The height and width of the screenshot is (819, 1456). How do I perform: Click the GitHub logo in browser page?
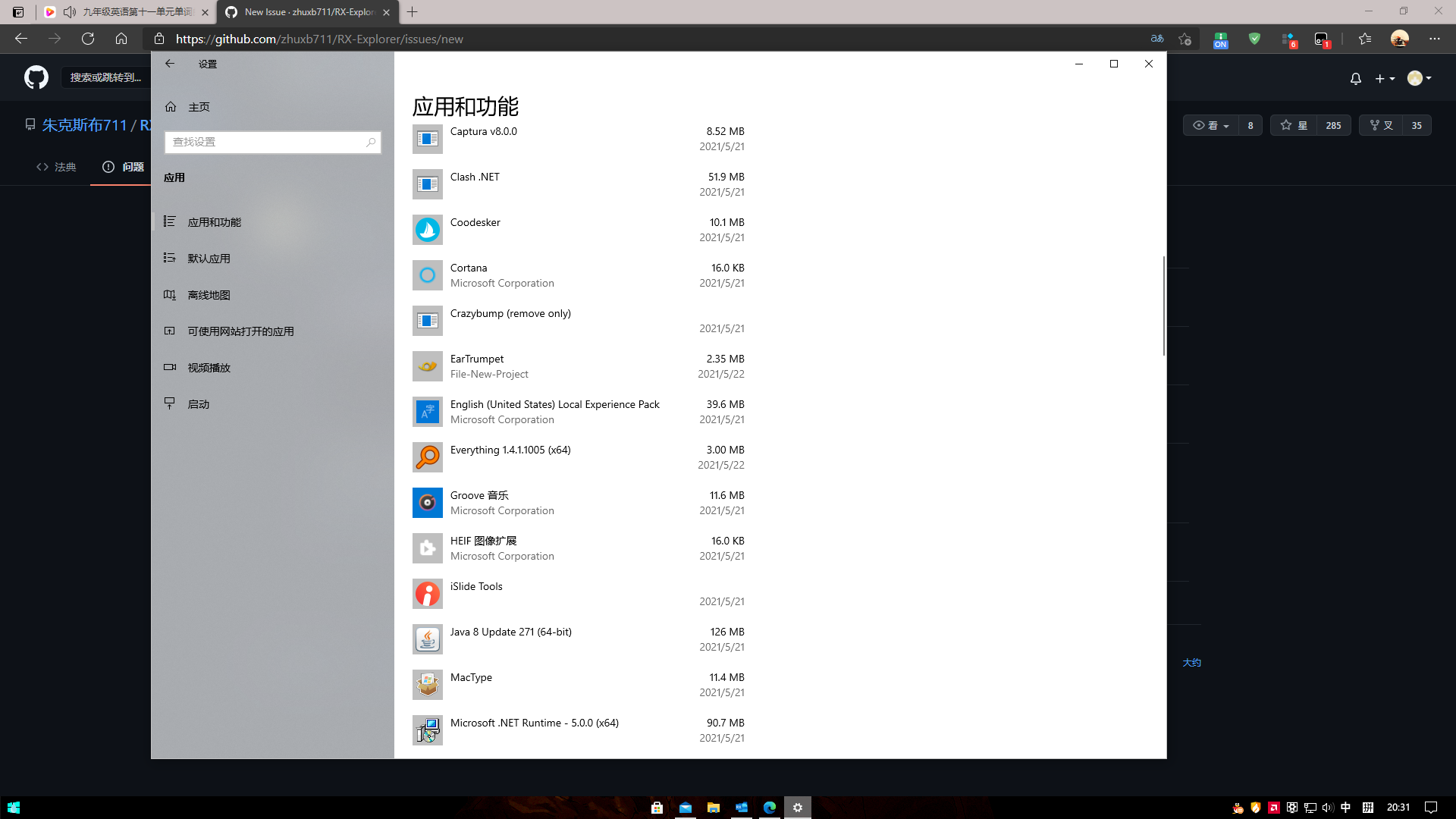pos(36,77)
